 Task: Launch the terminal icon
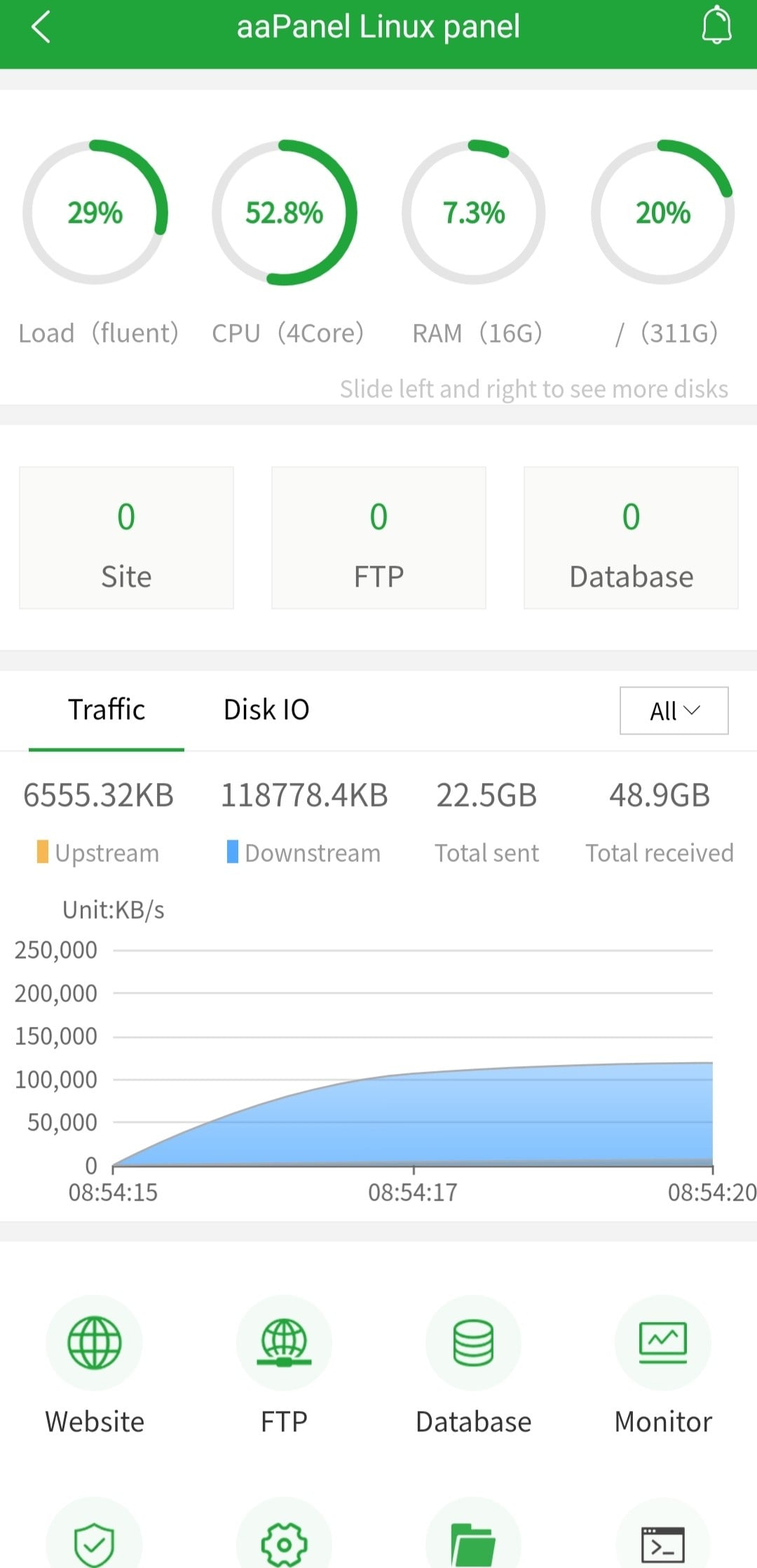point(662,1542)
